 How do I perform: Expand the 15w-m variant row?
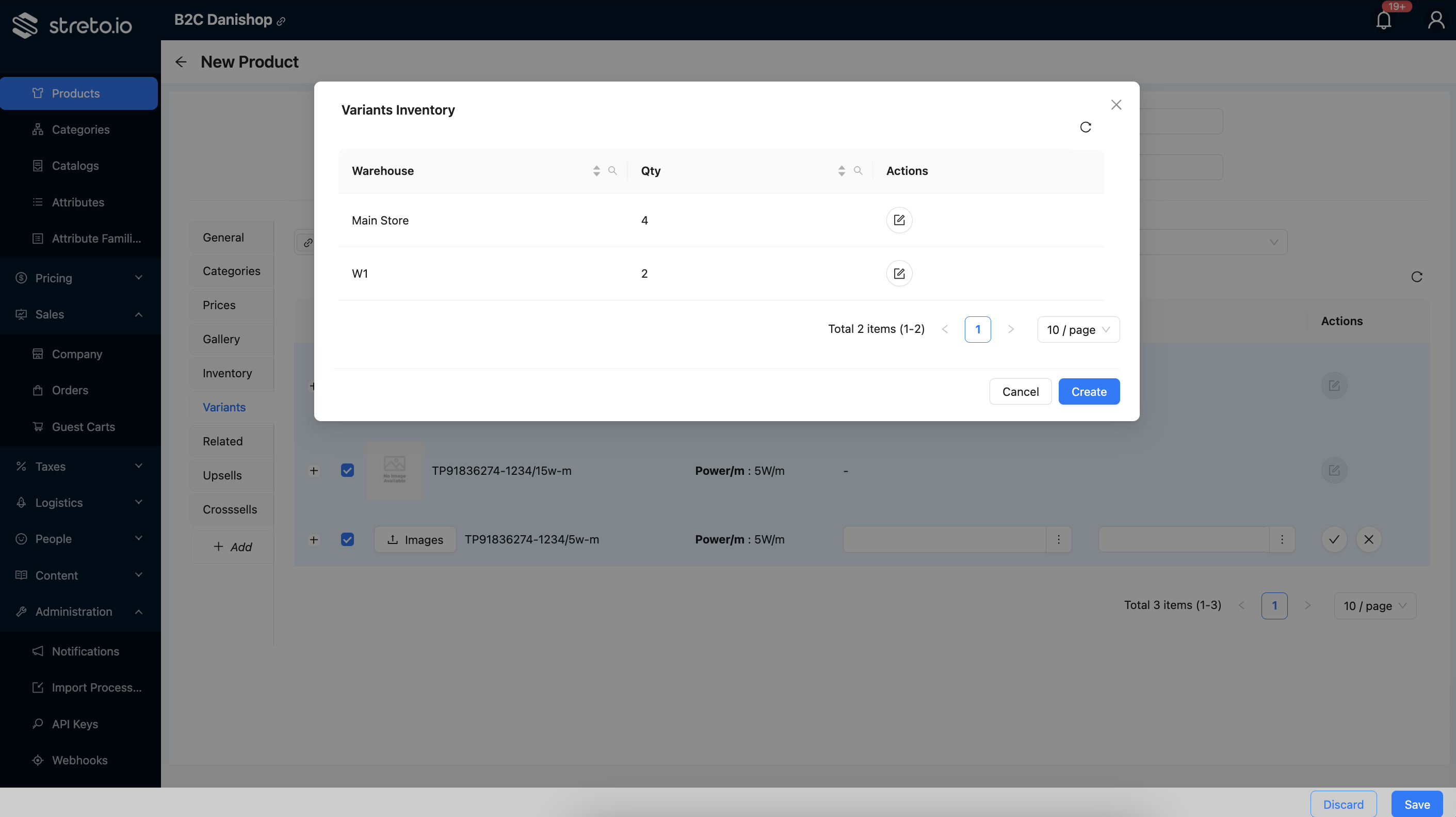pos(314,470)
